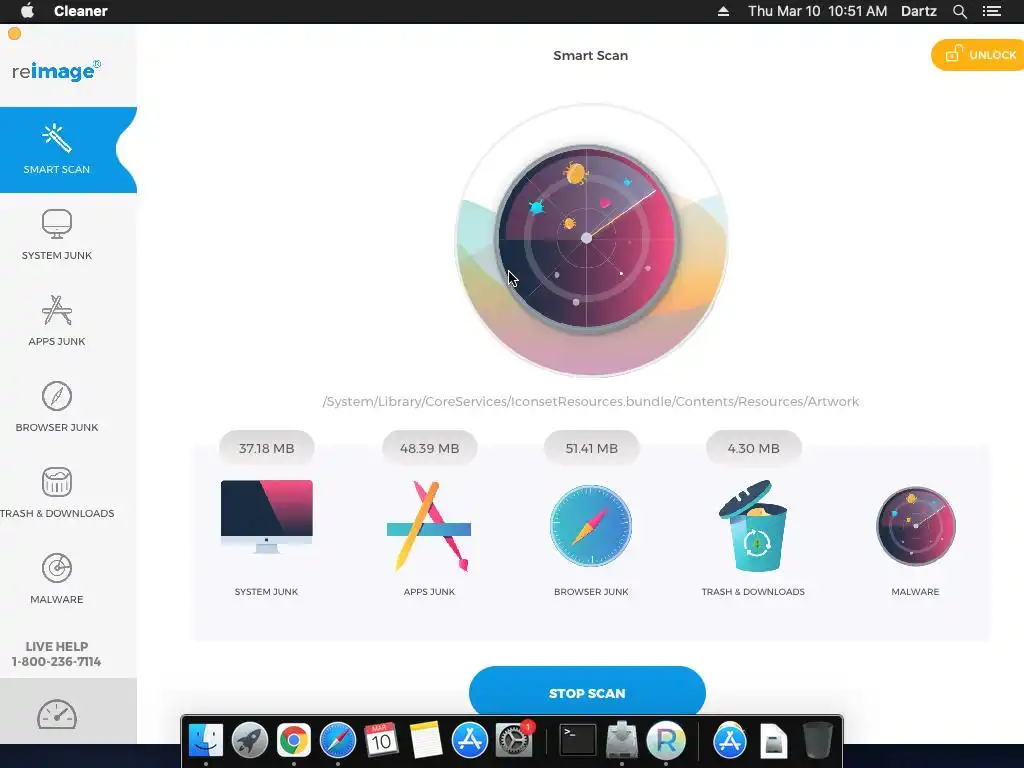Open the Apple menu
Viewport: 1024px width, 768px height.
(x=27, y=11)
